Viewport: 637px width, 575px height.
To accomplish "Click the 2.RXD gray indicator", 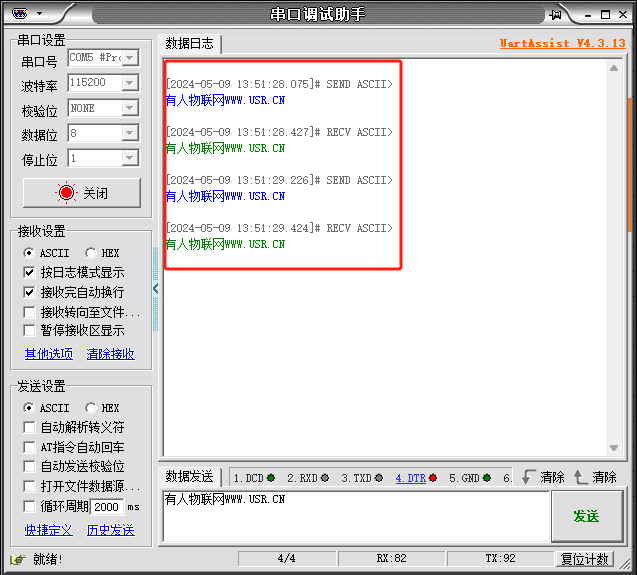I will (x=325, y=478).
